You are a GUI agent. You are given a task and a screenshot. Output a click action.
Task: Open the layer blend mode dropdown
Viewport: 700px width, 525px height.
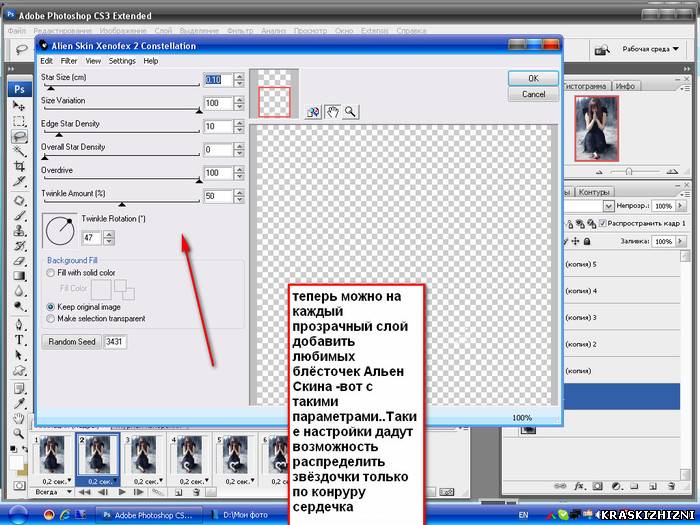click(608, 206)
